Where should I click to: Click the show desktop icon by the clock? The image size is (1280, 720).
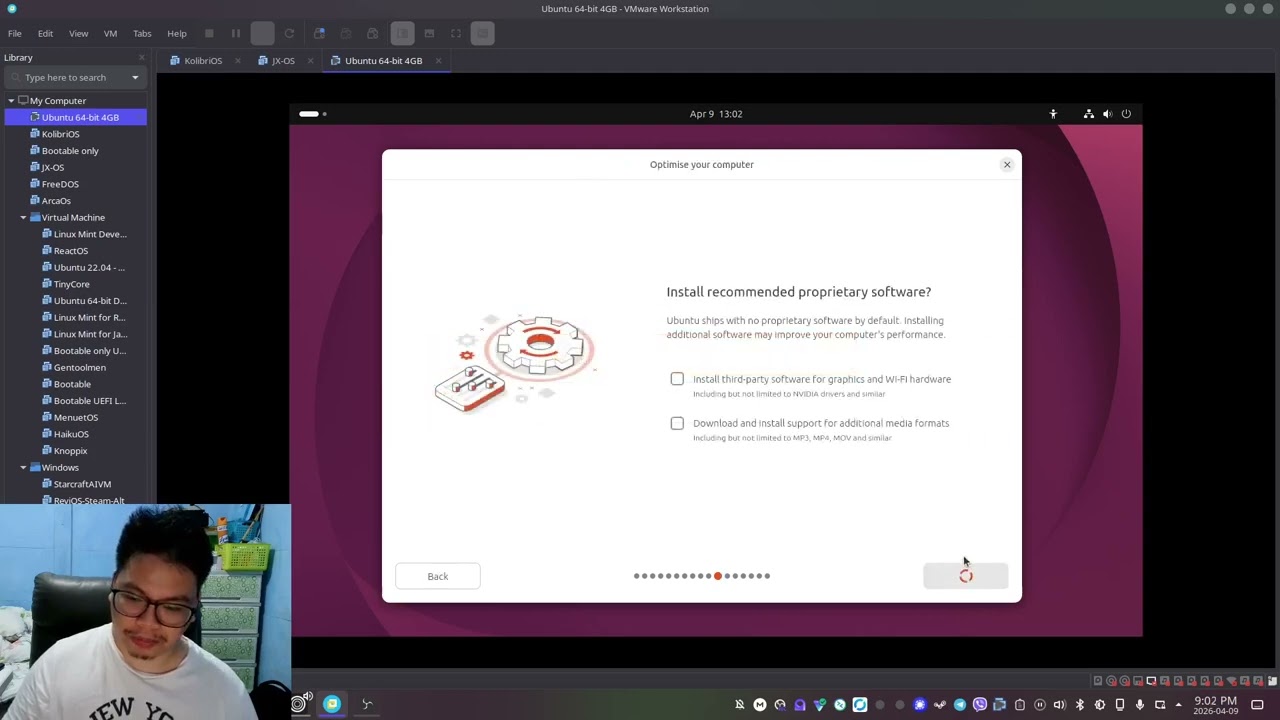1258,704
